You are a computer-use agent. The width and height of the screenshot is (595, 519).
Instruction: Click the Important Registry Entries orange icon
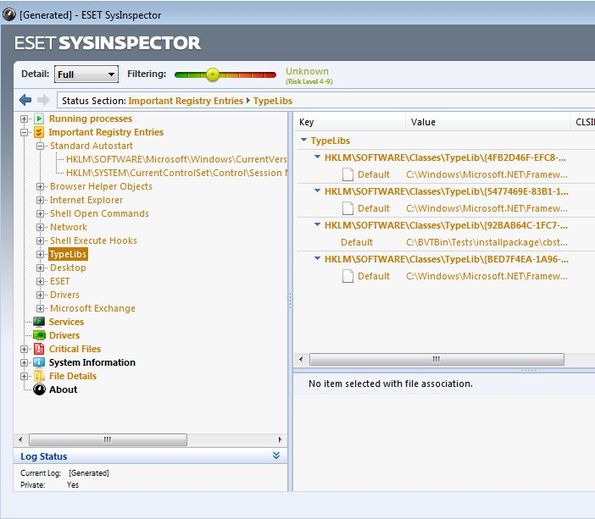pos(39,132)
